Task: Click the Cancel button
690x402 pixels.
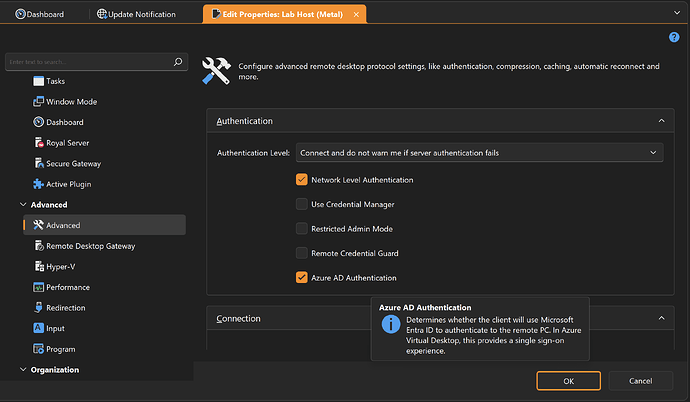Action: (640, 381)
